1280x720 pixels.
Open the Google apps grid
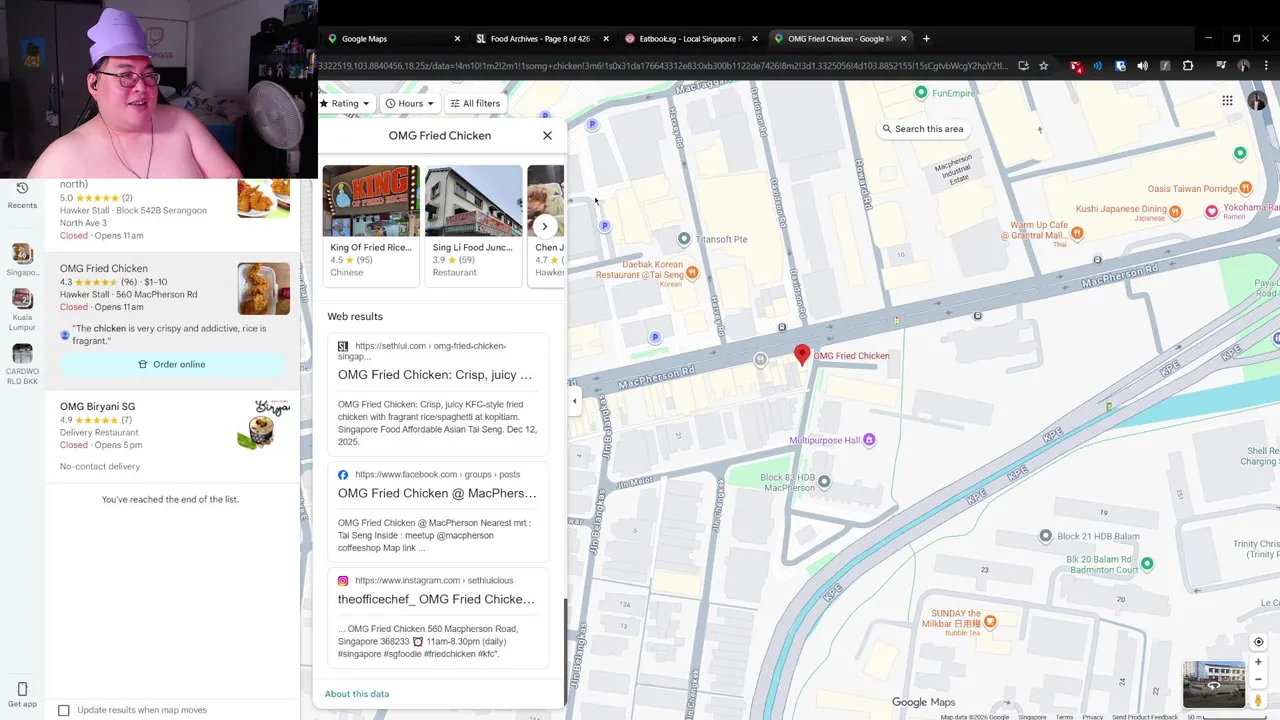coord(1227,100)
